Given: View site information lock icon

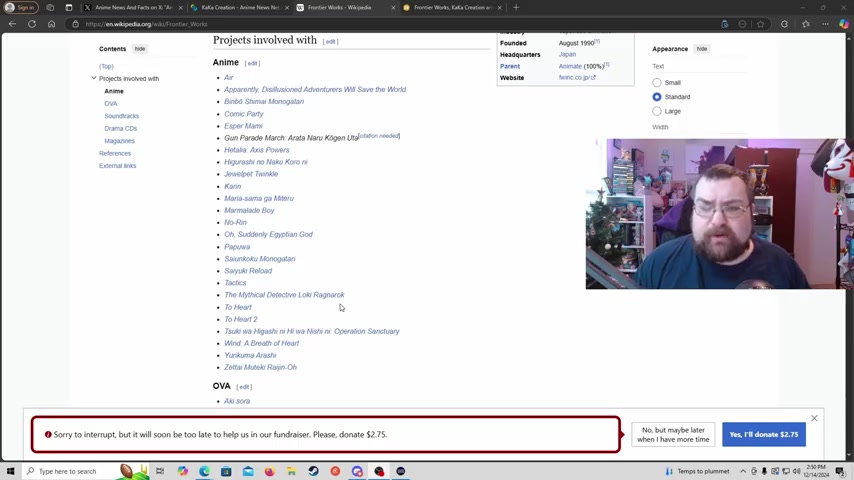Looking at the screenshot, I should pos(76,24).
